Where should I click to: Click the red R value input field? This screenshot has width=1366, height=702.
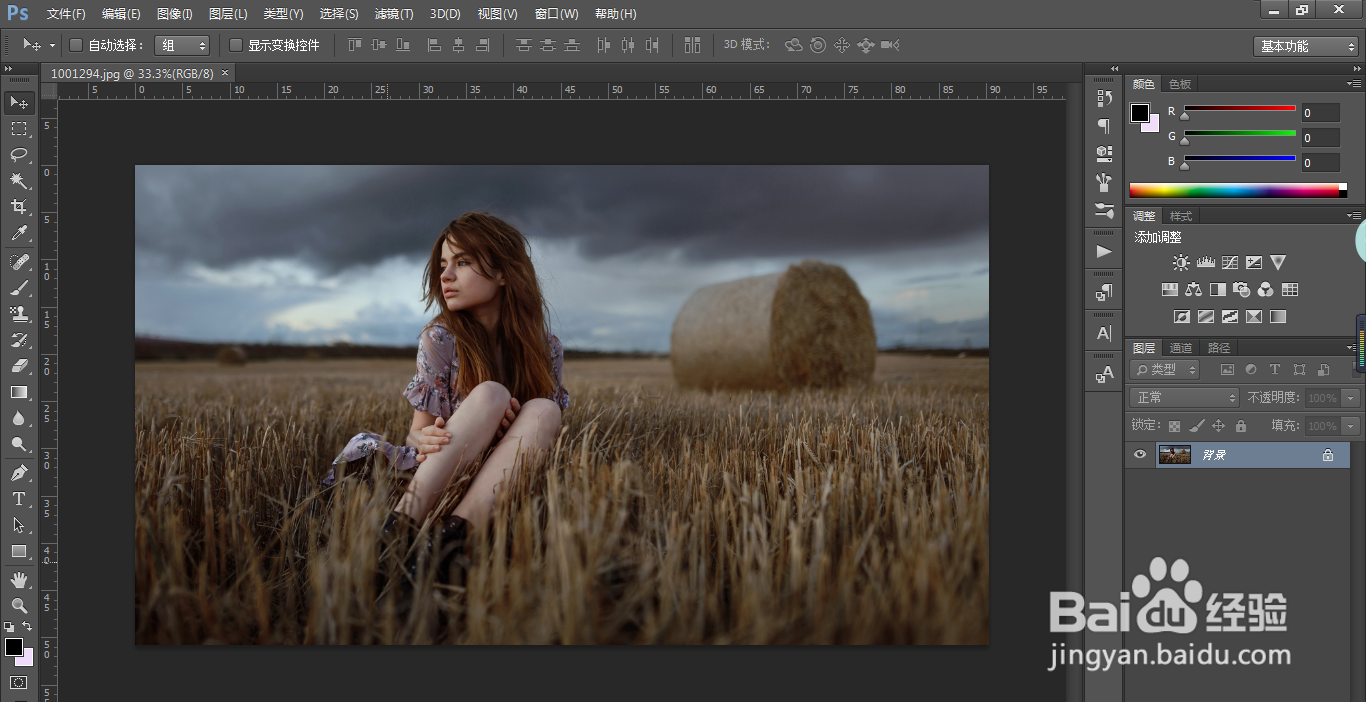pos(1320,113)
